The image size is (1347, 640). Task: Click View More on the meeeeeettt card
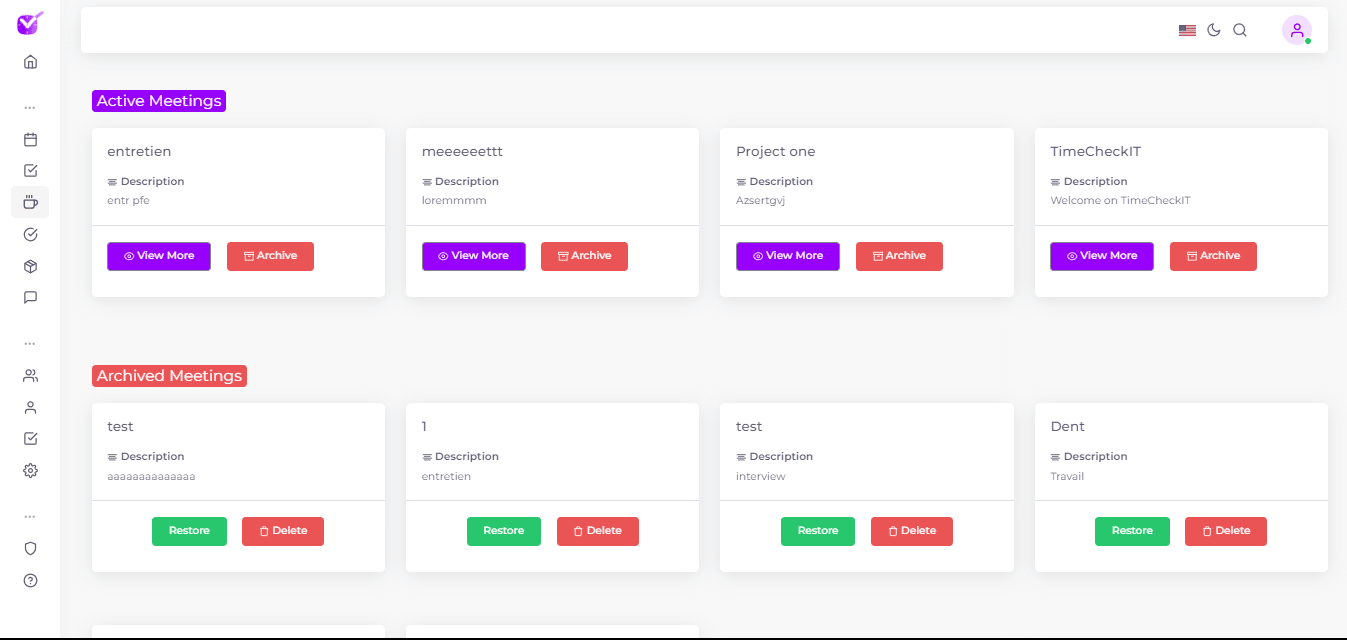tap(473, 256)
